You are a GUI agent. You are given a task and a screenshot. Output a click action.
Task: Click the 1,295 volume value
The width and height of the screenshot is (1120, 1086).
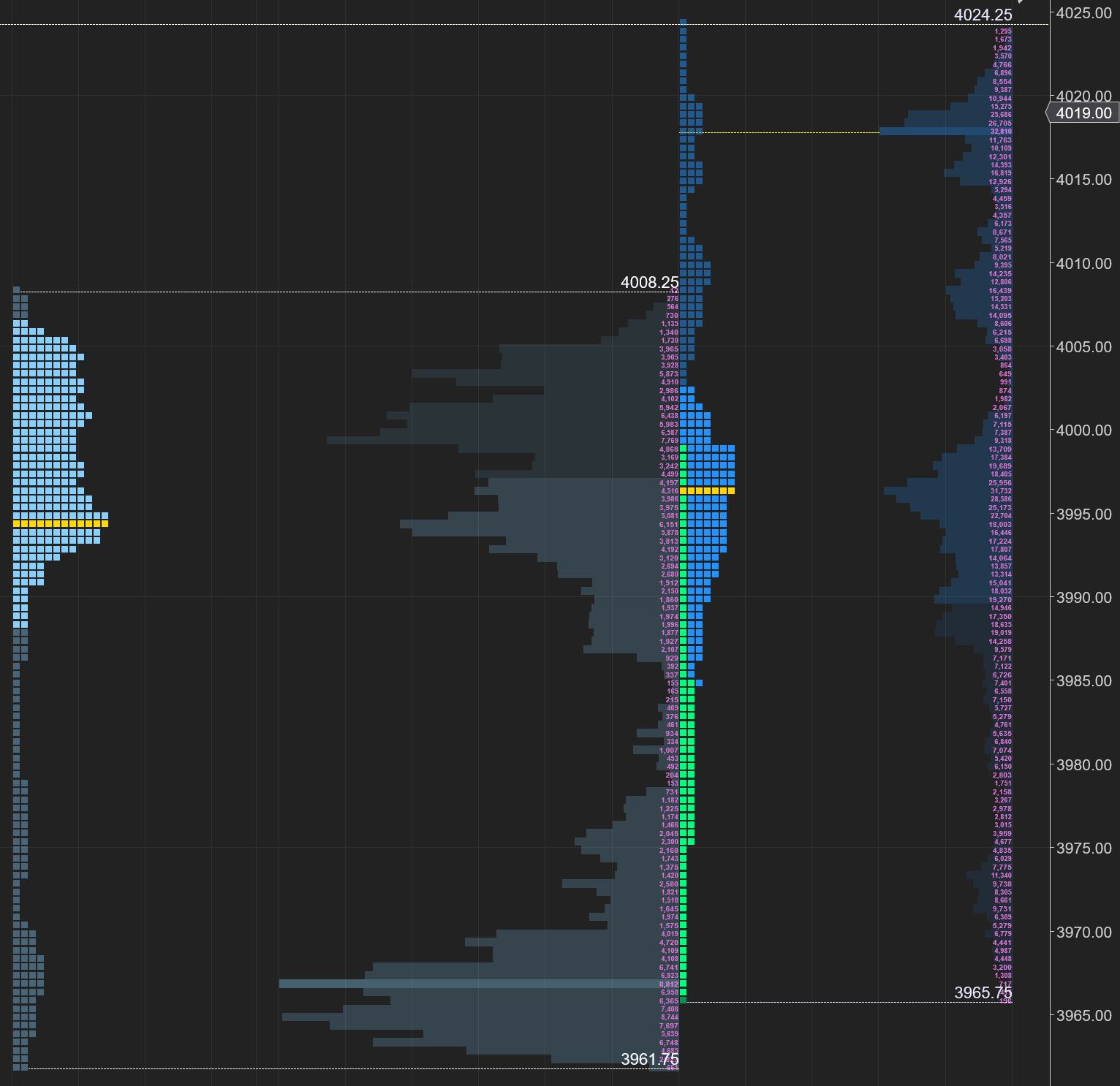point(1003,31)
